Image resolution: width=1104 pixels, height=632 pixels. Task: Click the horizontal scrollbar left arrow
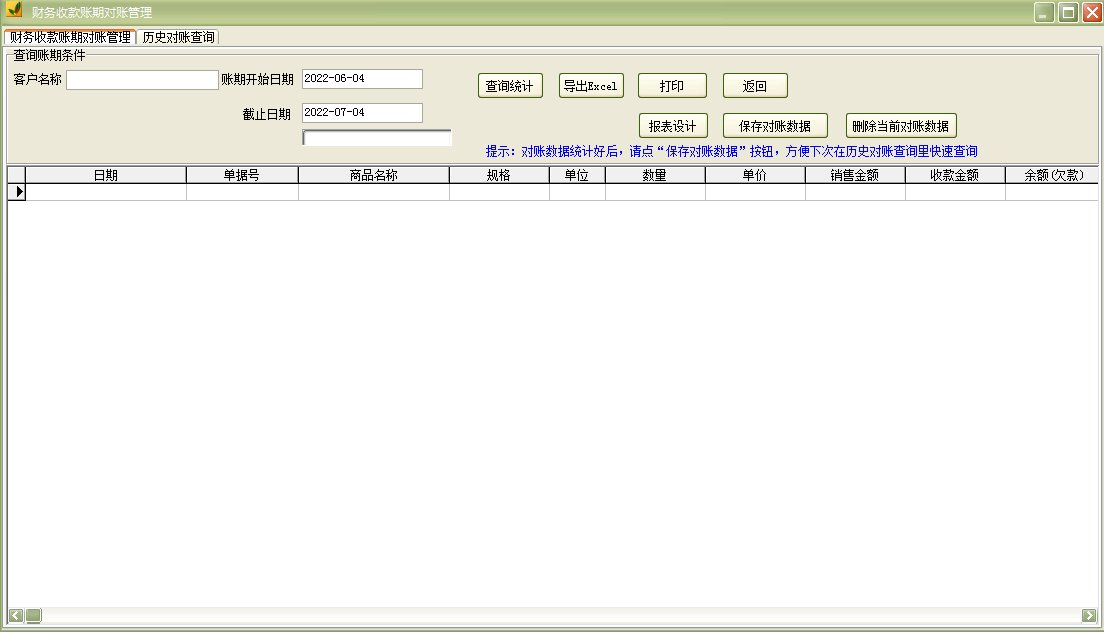click(x=15, y=616)
